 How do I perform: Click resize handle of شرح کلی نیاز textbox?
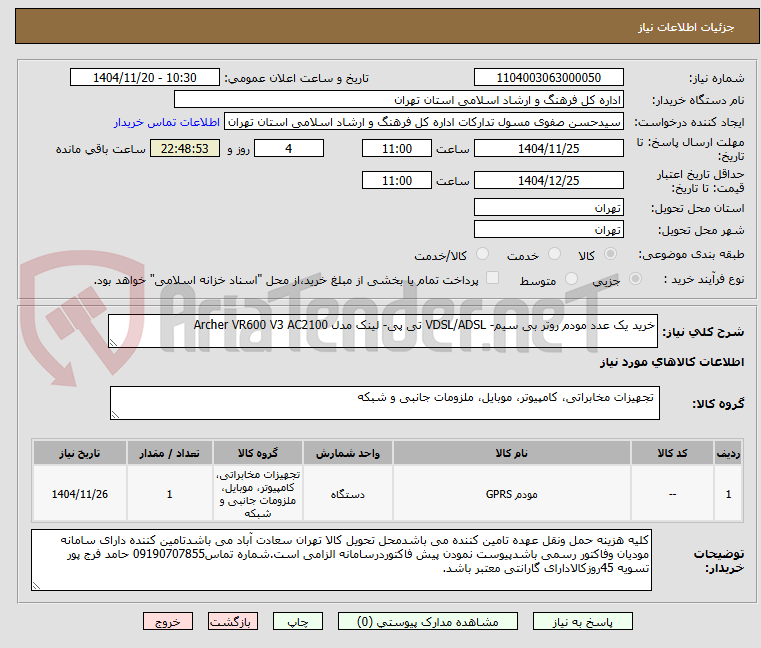pos(114,343)
